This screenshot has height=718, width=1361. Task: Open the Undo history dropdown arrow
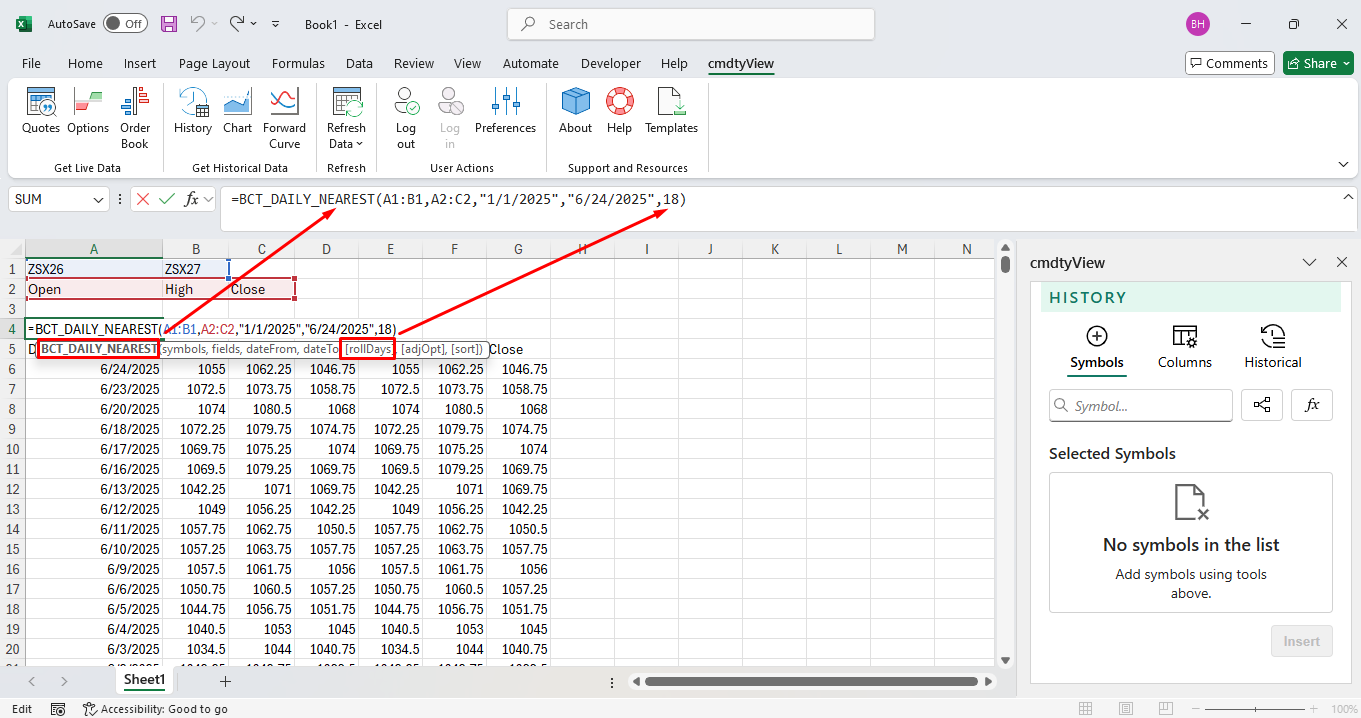[216, 24]
